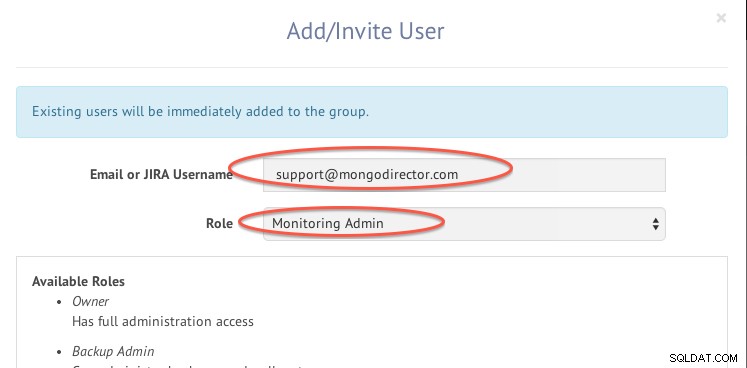Screen dimensions: 747x368
Task: Close the Add/Invite User dialog
Action: click(x=721, y=18)
